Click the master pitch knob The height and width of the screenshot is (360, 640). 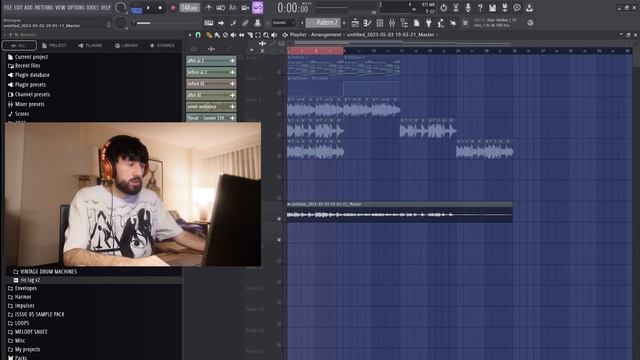click(120, 23)
